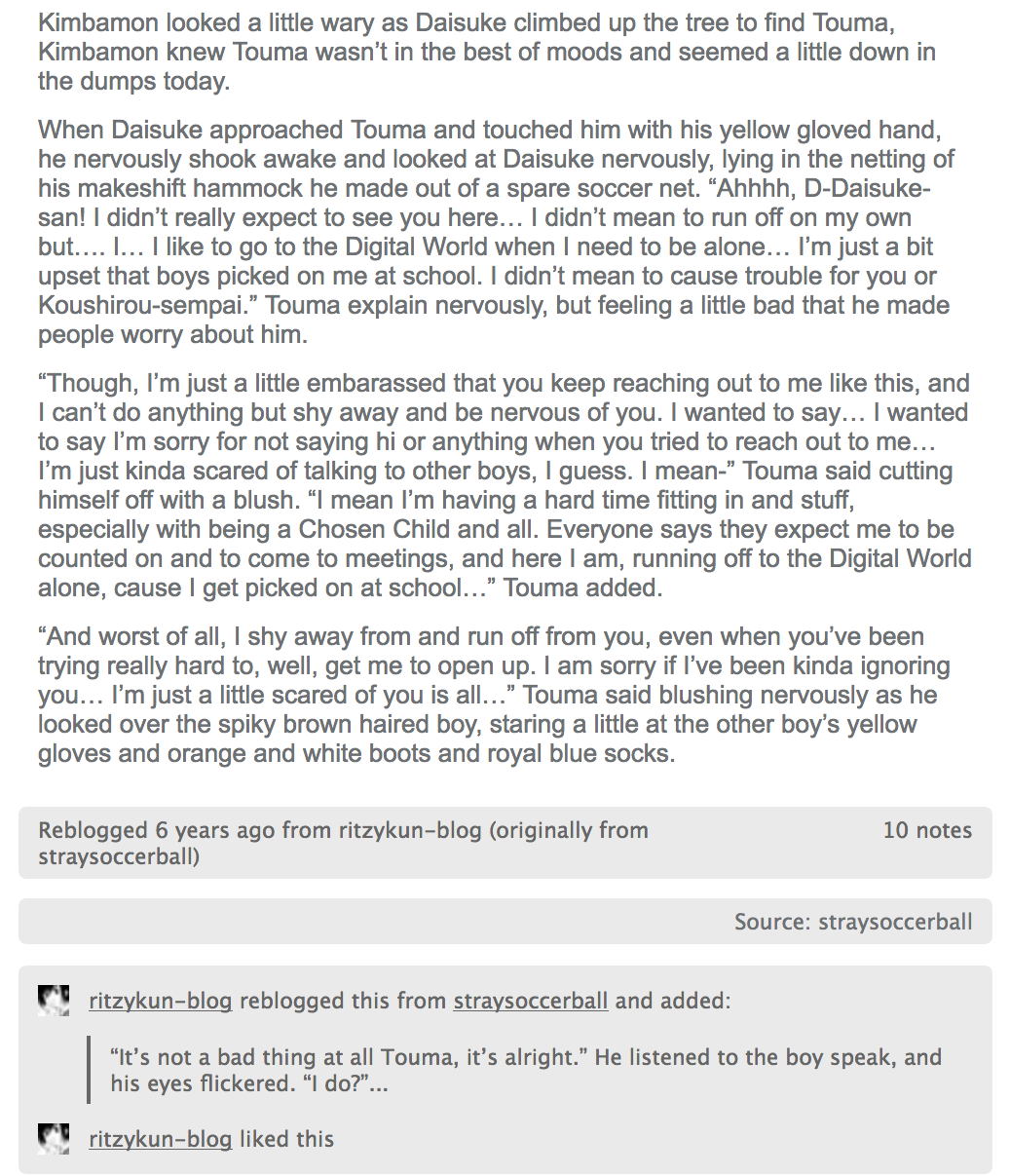1010x1176 pixels.
Task: Click the name 'Koushirou-sempai' in the story text
Action: (146, 305)
